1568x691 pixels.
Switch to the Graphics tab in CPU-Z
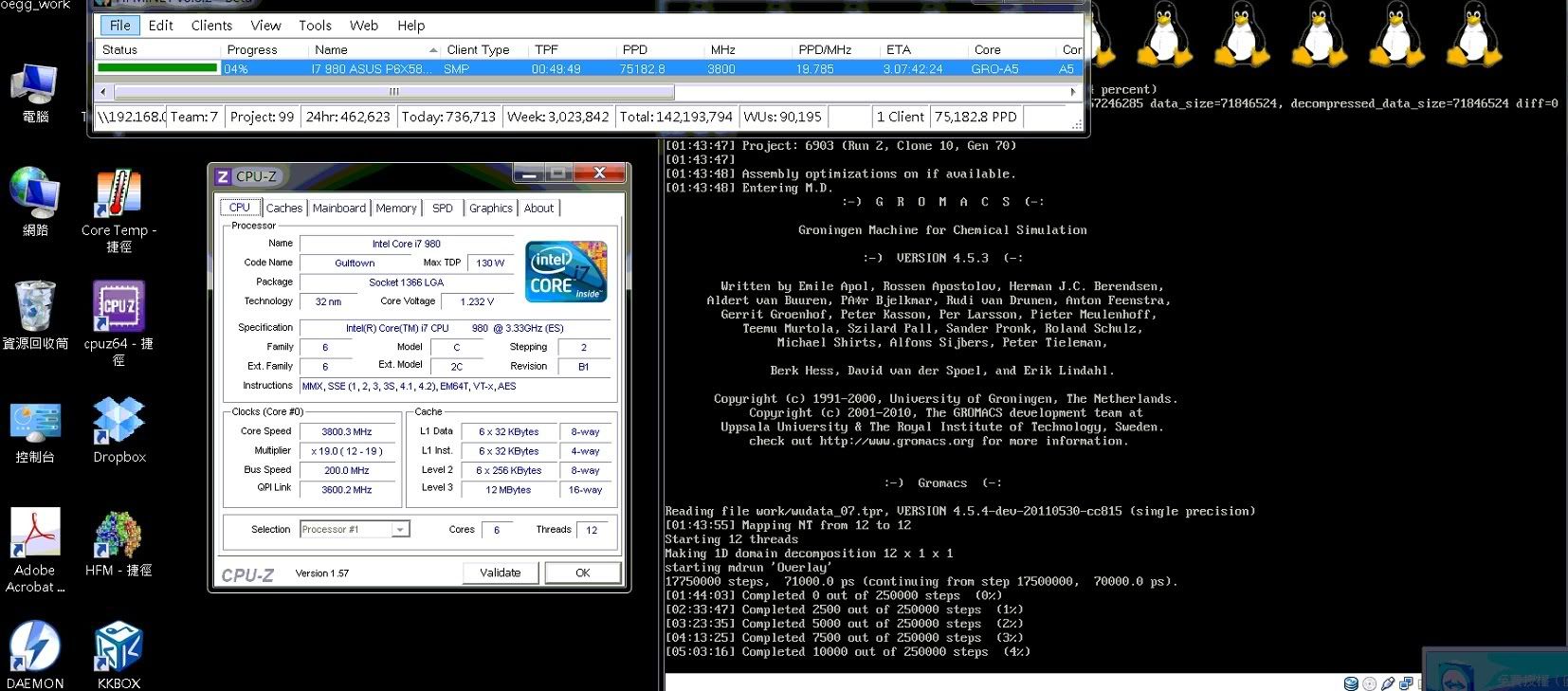(x=491, y=209)
